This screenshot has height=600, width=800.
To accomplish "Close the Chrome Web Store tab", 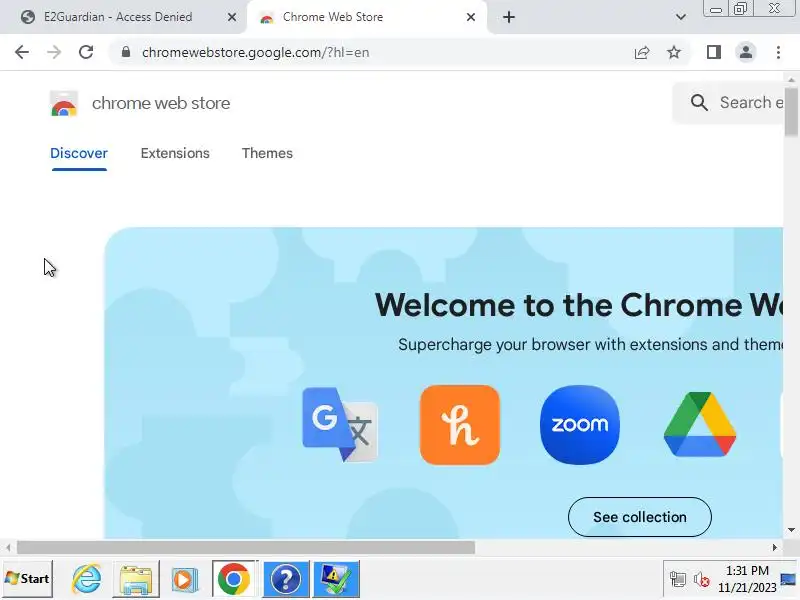I will [x=471, y=17].
